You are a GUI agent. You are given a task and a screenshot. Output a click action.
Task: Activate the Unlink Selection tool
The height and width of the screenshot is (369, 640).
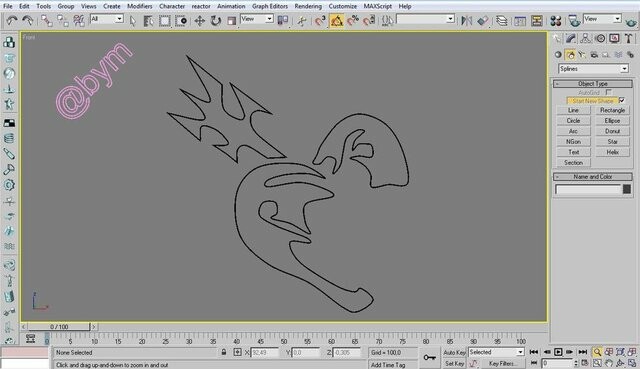[x=62, y=20]
